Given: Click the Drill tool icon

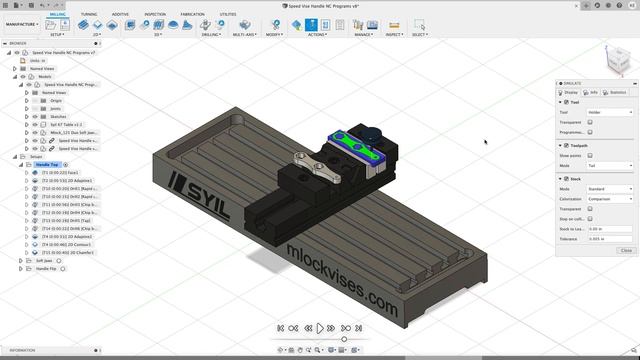Looking at the screenshot, I should point(205,25).
